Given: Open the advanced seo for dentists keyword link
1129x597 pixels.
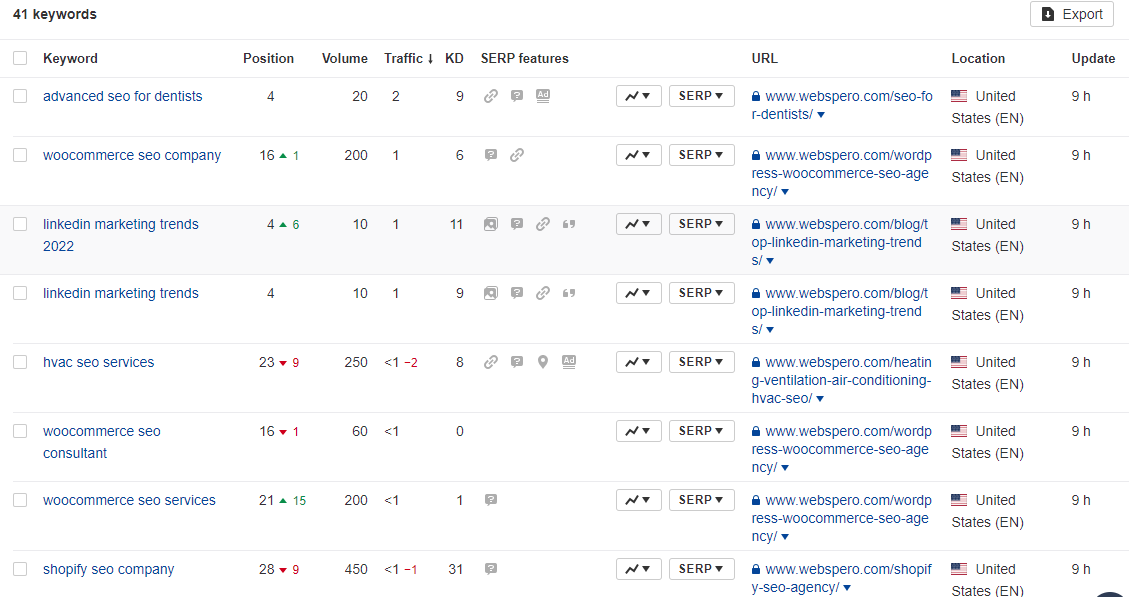Looking at the screenshot, I should tap(122, 96).
